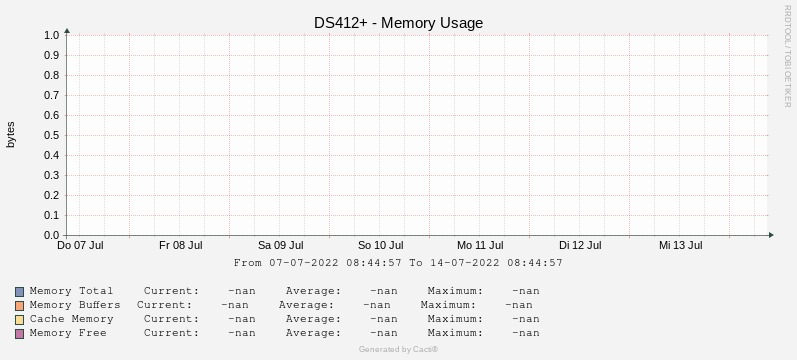
Task: Select the Fr 08 Jul axis label
Action: tap(180, 246)
